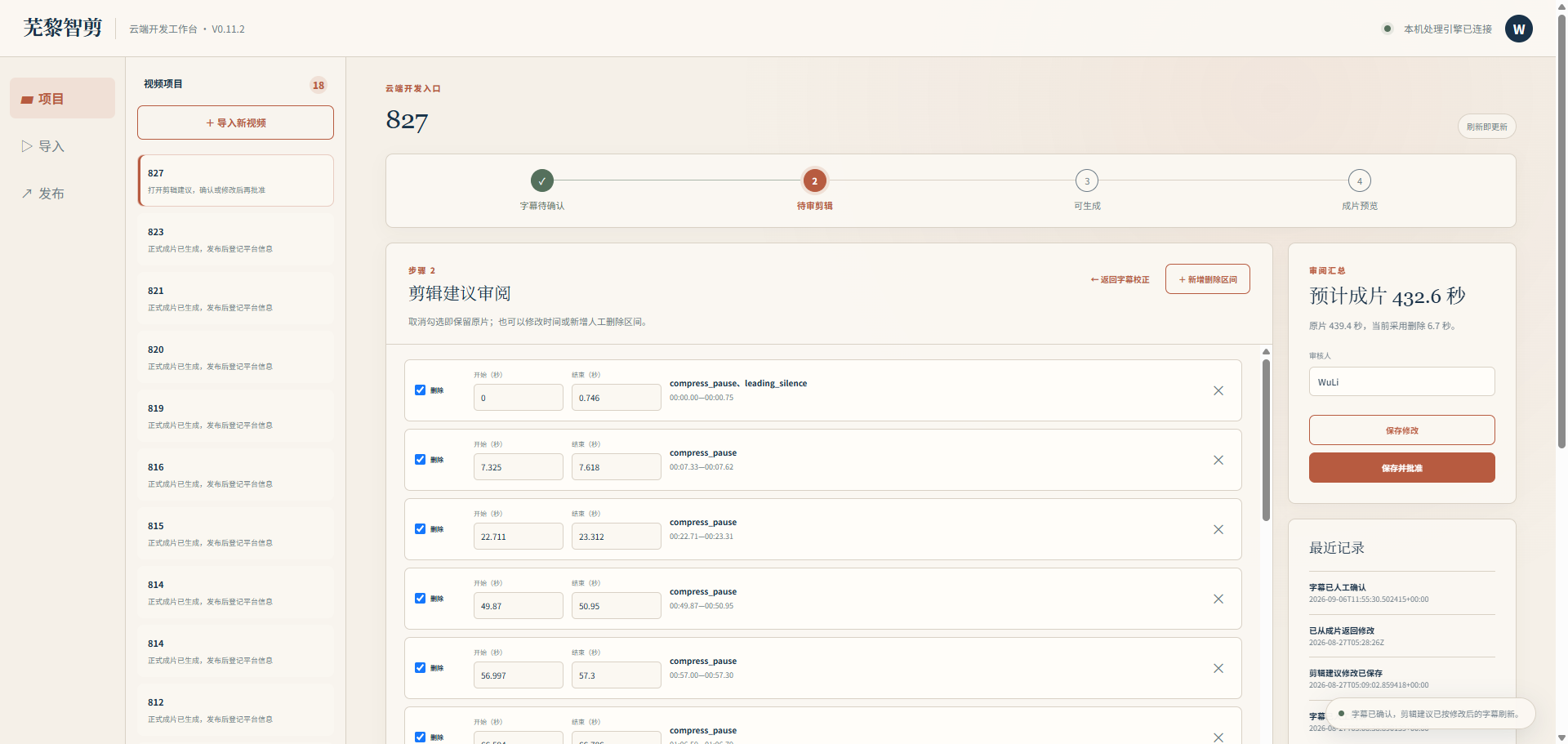Image resolution: width=1568 pixels, height=744 pixels.
Task: Click the 字幕已人工确认 record entry
Action: click(1401, 593)
